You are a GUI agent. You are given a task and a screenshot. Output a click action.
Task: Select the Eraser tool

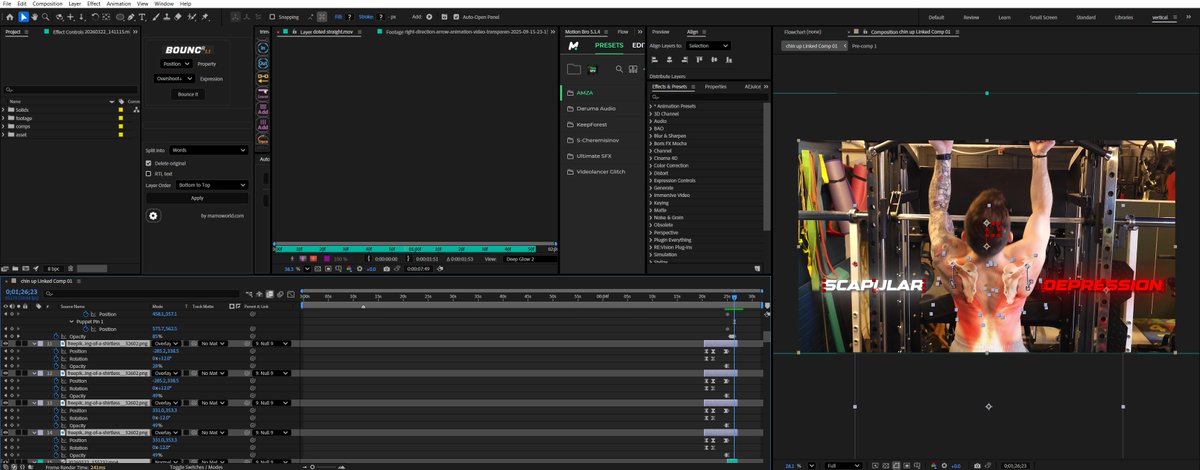click(177, 17)
